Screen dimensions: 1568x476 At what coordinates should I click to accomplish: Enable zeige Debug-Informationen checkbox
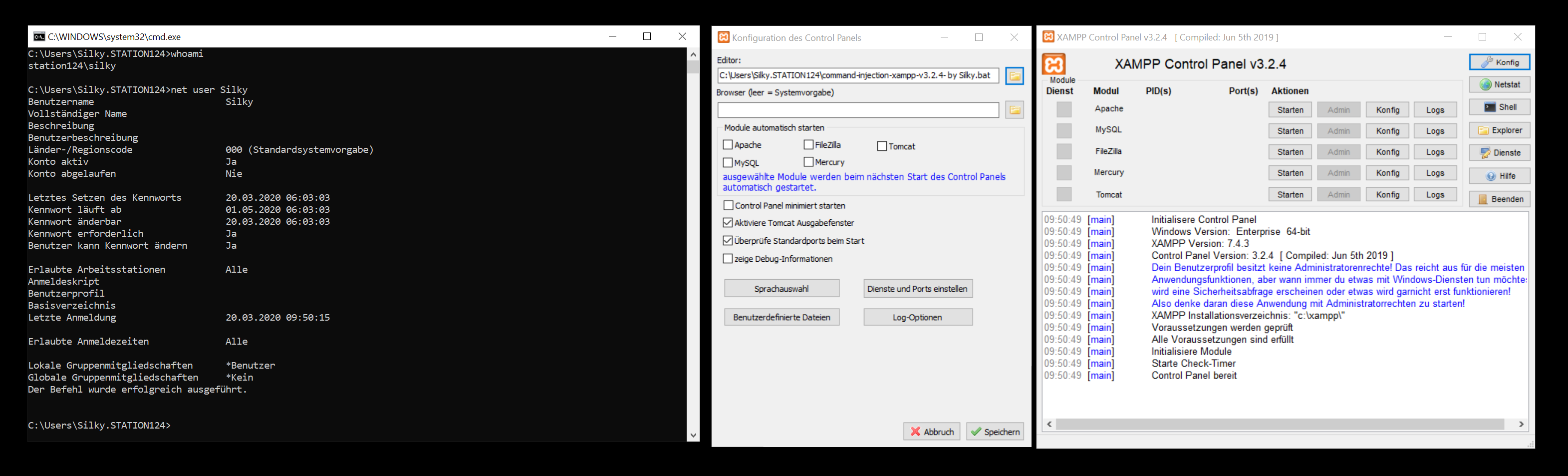point(728,259)
